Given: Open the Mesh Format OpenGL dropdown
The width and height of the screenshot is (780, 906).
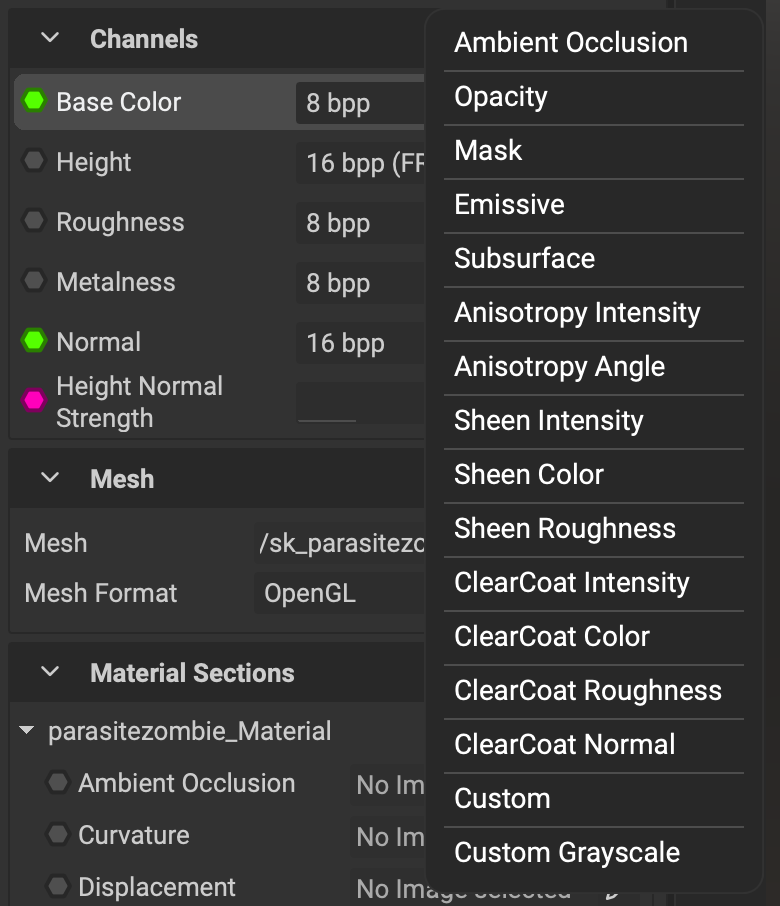Looking at the screenshot, I should pos(340,593).
